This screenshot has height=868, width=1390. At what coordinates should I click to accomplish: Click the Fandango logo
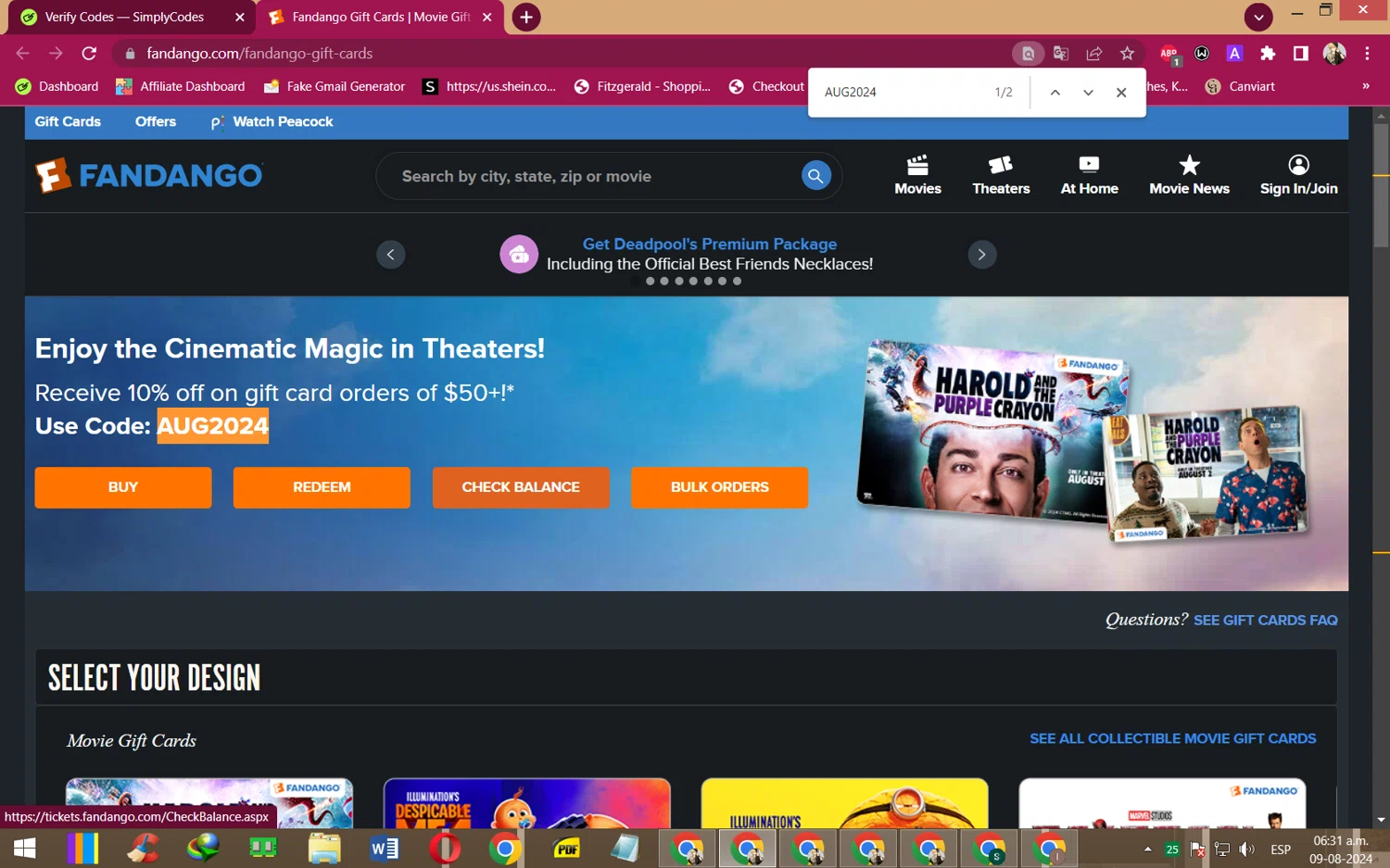click(x=149, y=175)
